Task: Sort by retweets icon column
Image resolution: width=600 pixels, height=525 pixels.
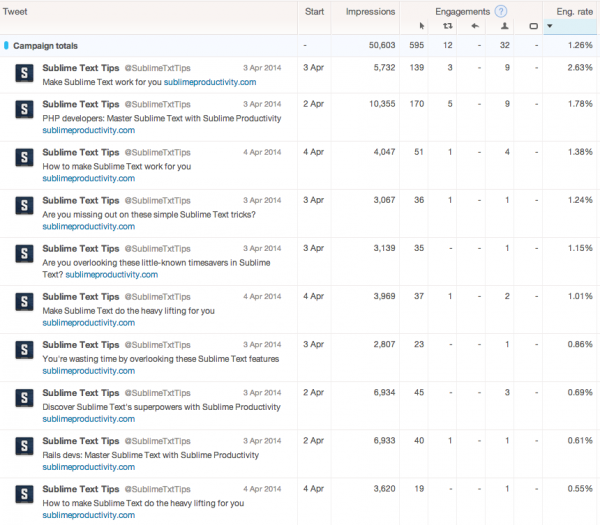Action: tap(449, 26)
